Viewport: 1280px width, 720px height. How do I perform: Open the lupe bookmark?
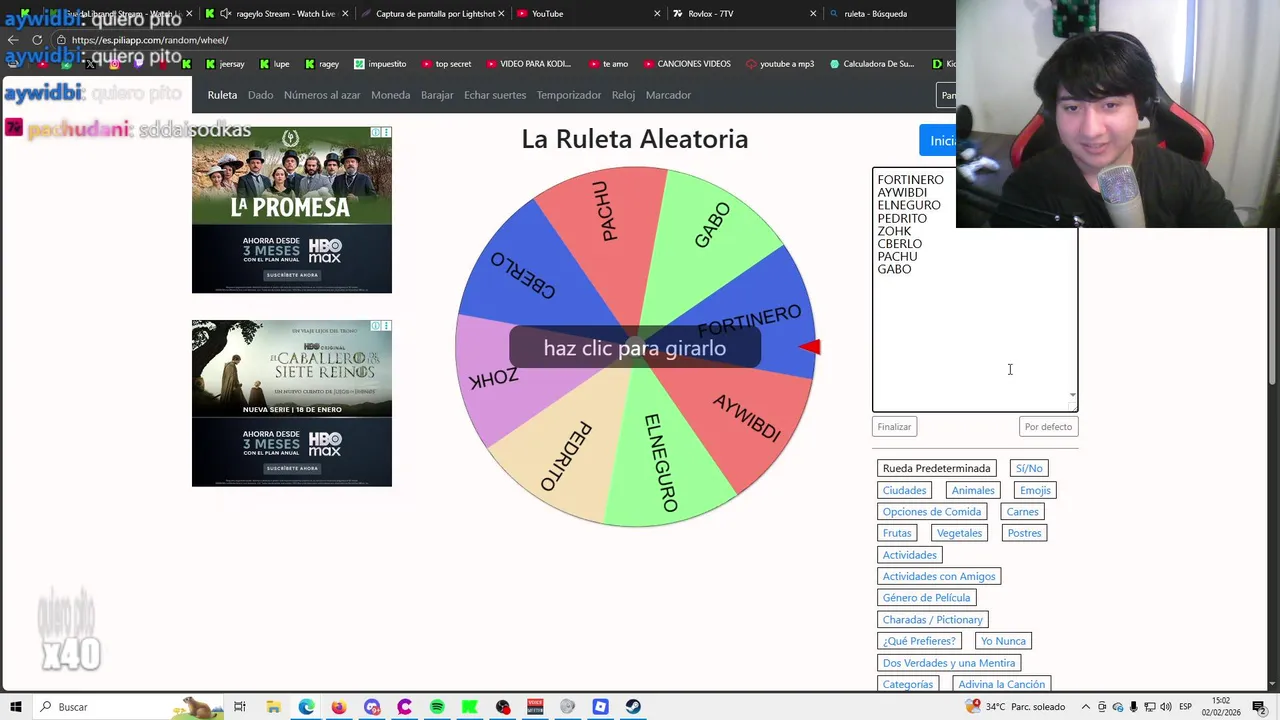[x=274, y=64]
